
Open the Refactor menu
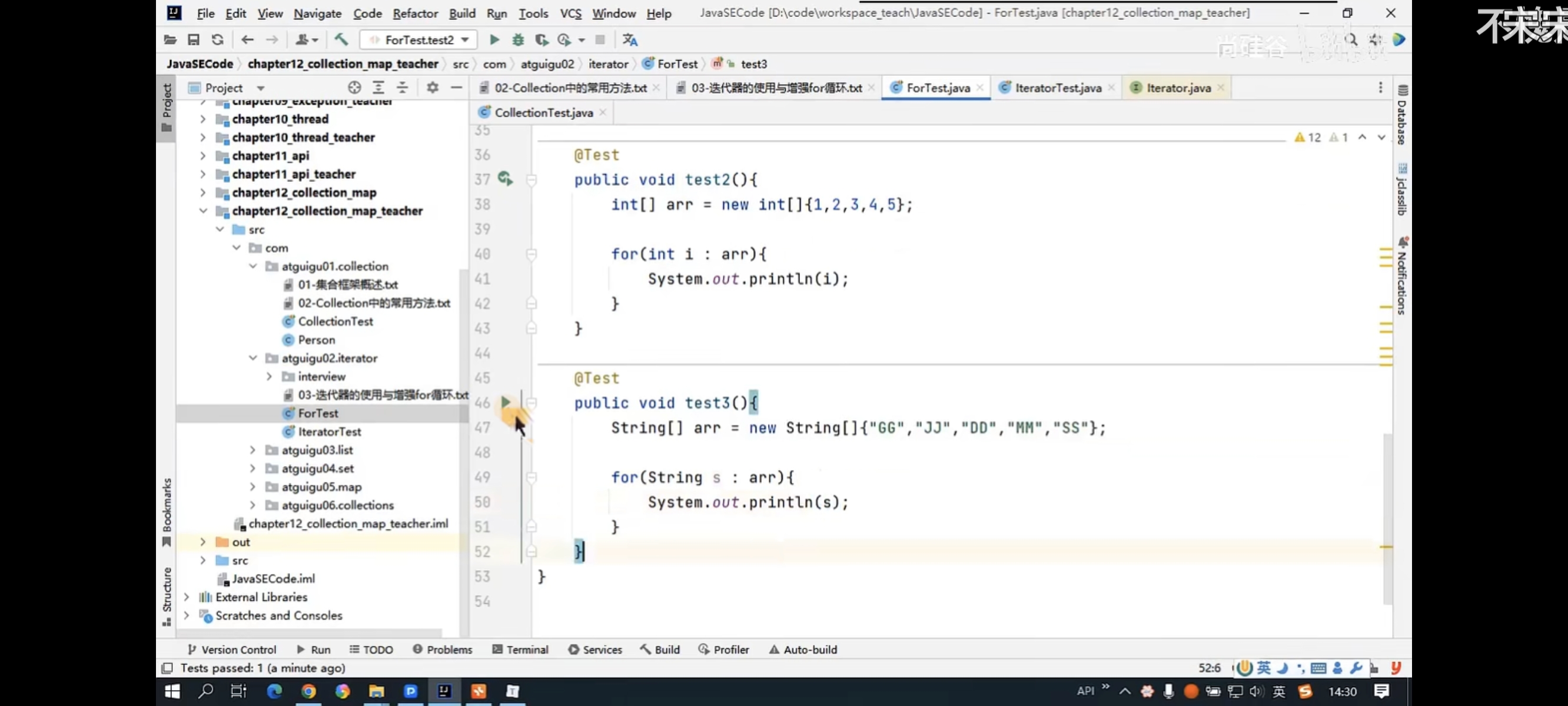tap(414, 14)
